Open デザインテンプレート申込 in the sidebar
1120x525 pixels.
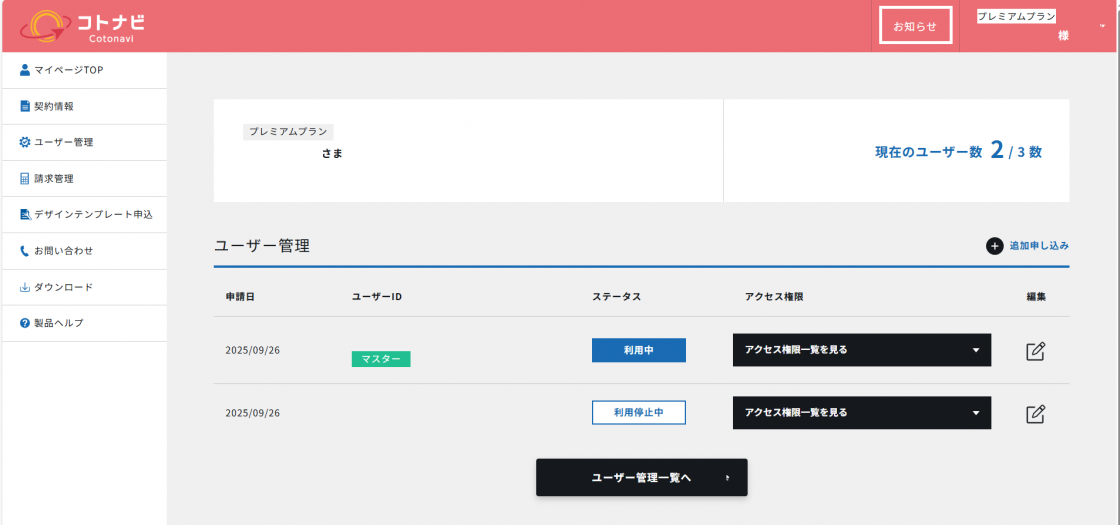tap(92, 215)
